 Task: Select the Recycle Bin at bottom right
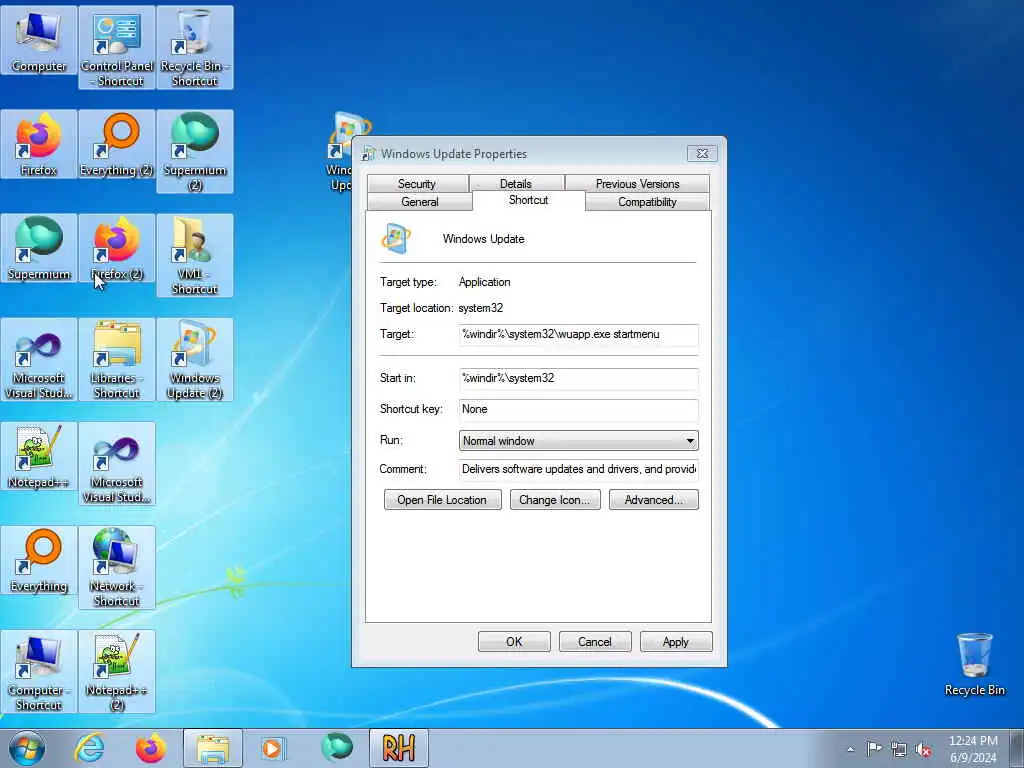click(974, 664)
